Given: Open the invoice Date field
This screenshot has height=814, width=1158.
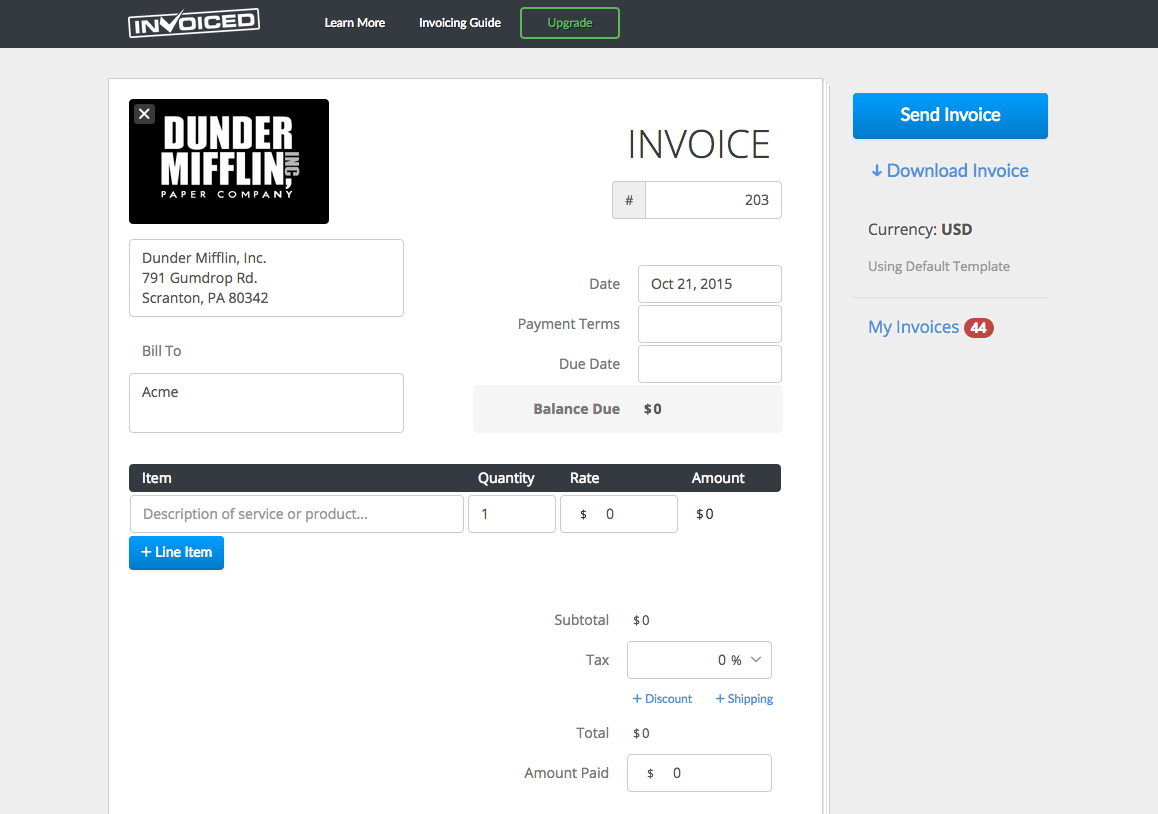Looking at the screenshot, I should [x=709, y=284].
